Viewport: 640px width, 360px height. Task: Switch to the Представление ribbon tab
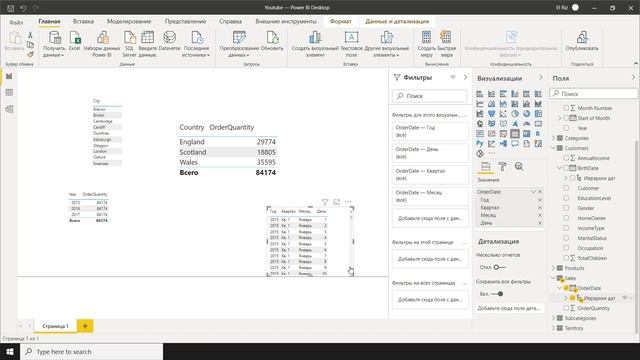pos(185,21)
